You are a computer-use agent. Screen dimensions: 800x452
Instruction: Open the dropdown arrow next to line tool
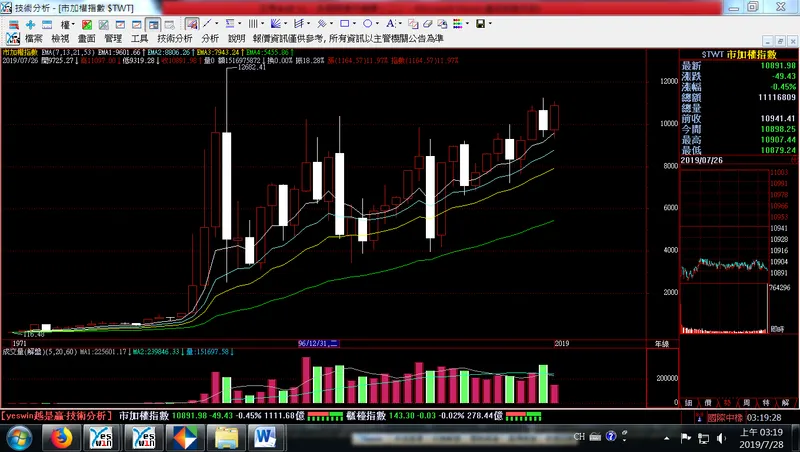point(218,23)
